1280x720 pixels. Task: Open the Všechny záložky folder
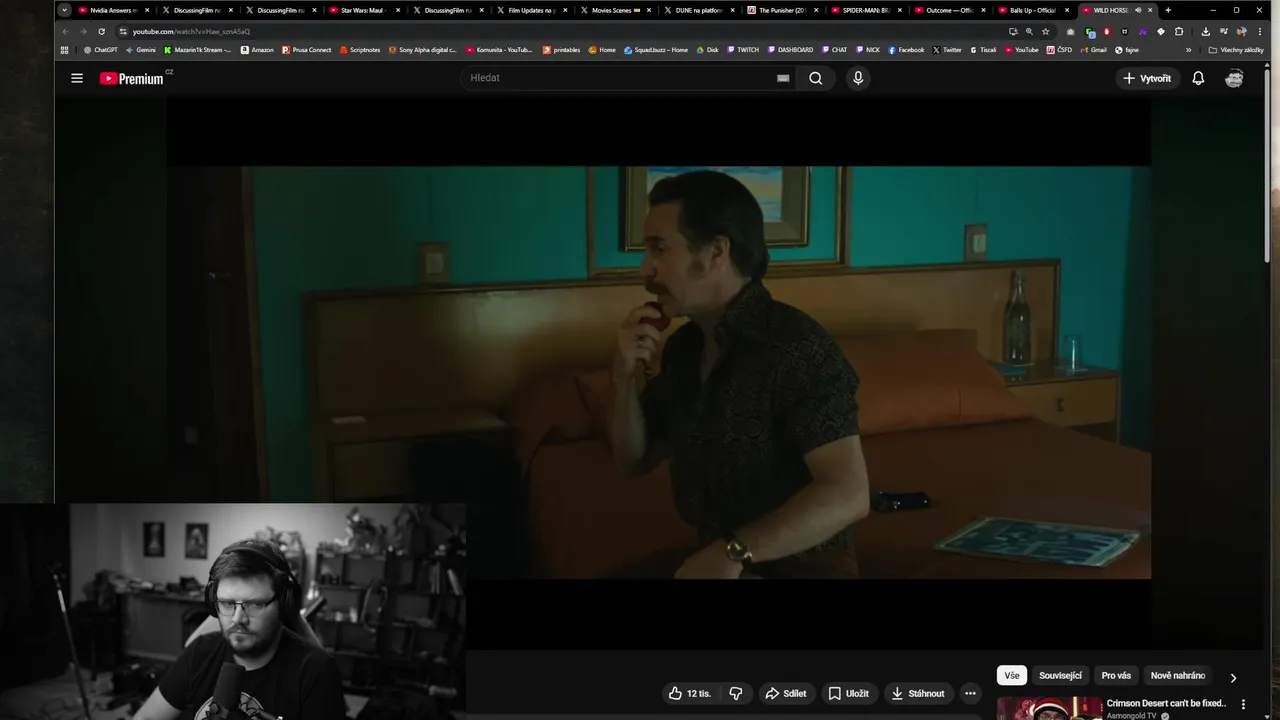tap(1236, 49)
